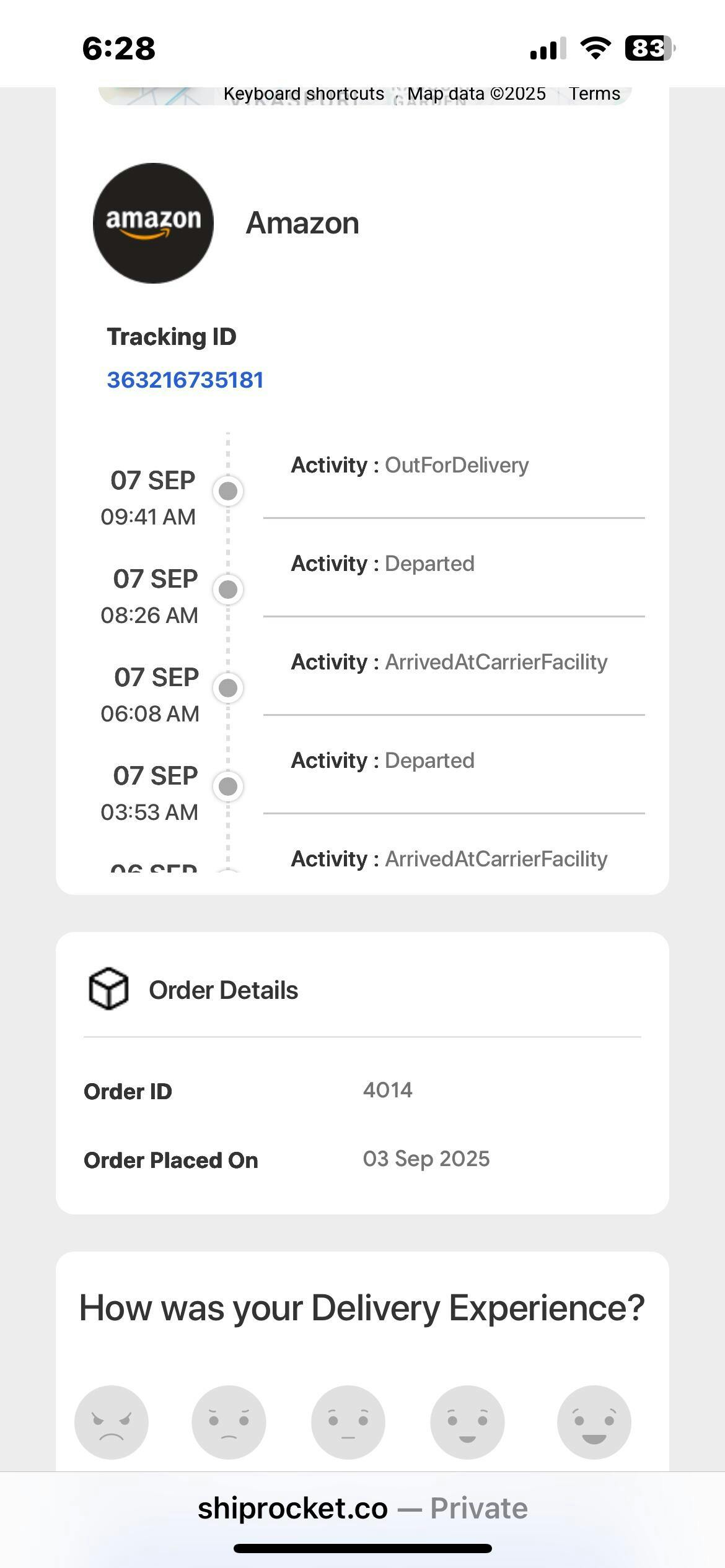725x1568 pixels.
Task: Open the map Terms link
Action: click(594, 94)
